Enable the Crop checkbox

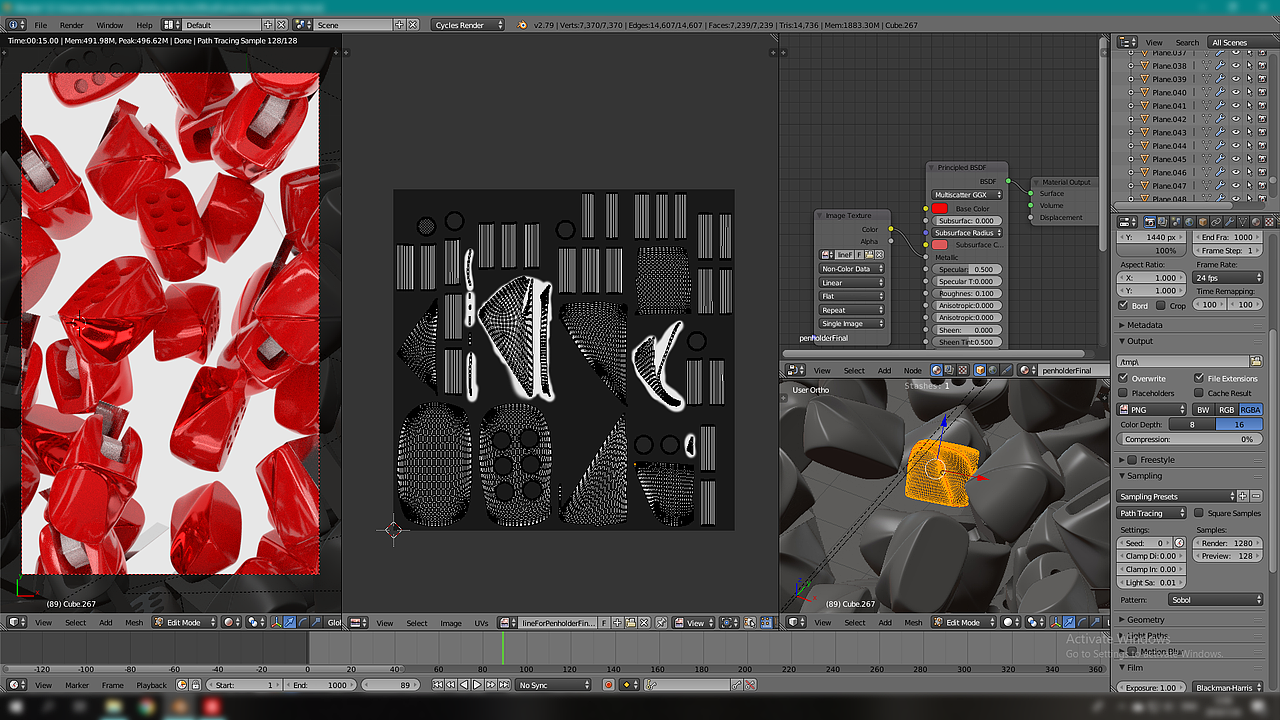click(1161, 305)
